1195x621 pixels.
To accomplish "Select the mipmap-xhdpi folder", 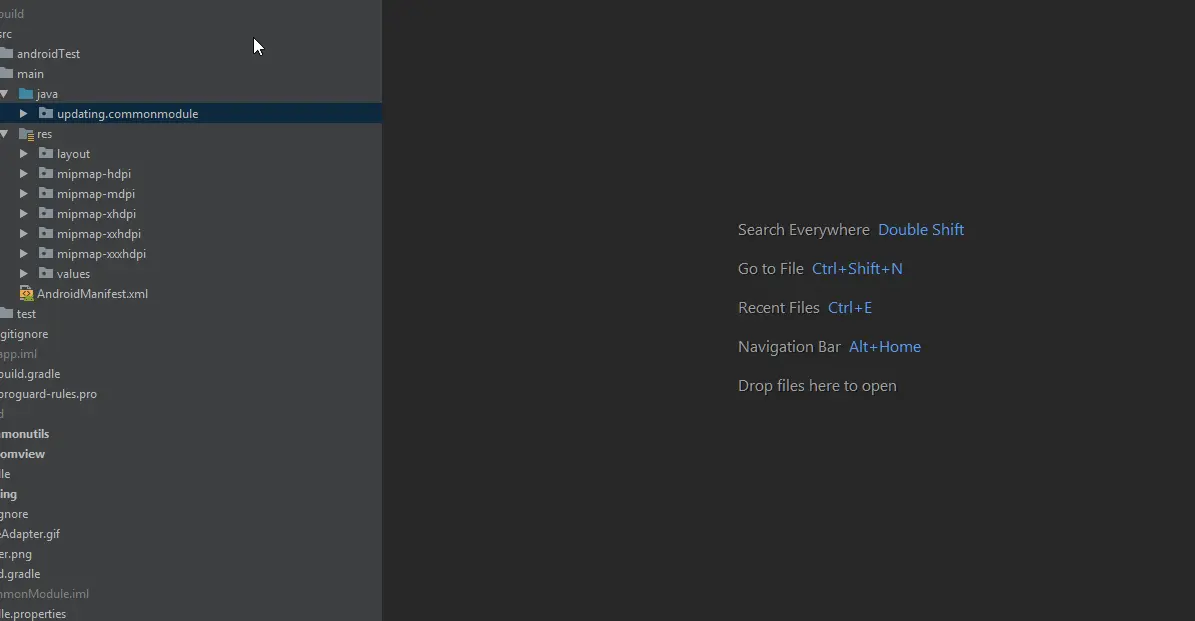I will (x=96, y=214).
